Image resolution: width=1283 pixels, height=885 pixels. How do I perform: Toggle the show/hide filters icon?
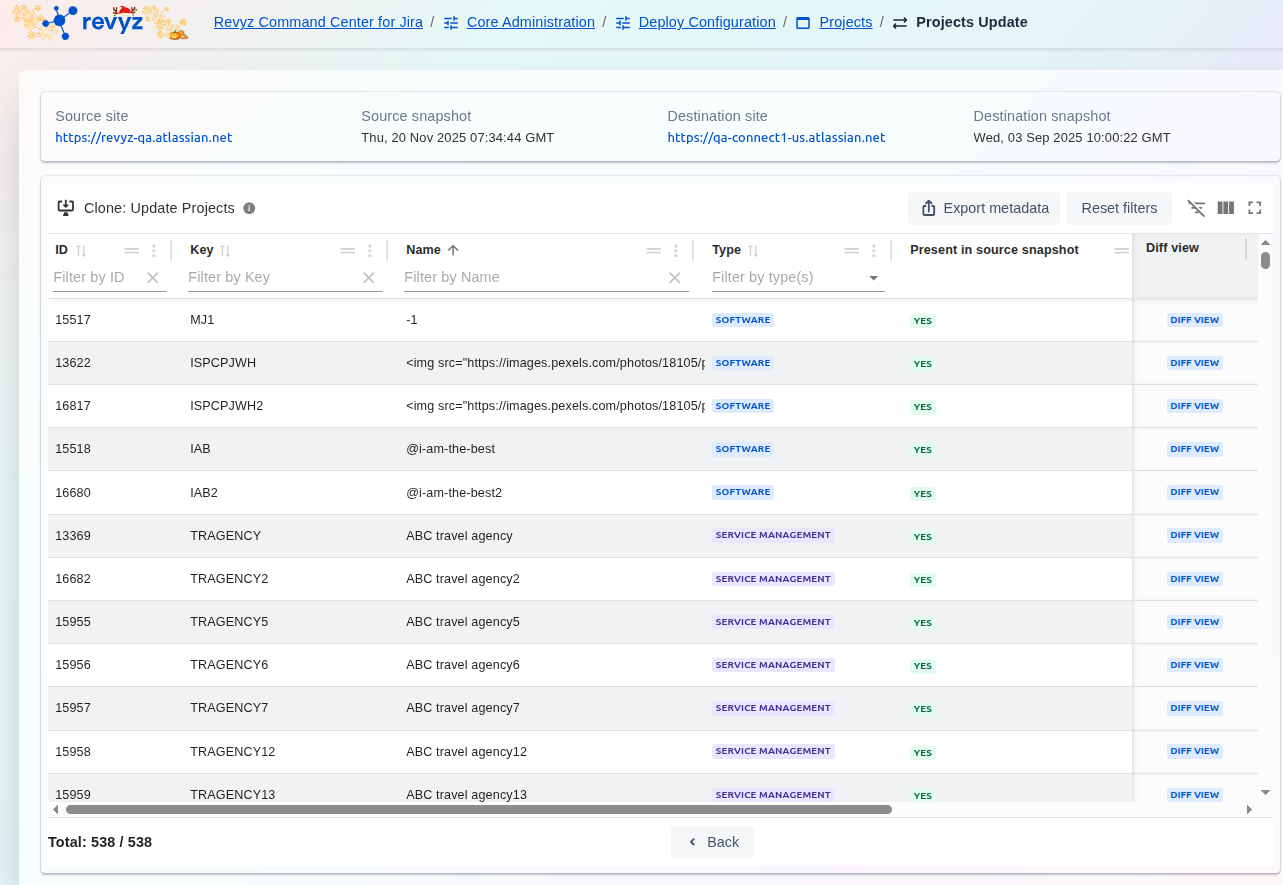[1196, 208]
